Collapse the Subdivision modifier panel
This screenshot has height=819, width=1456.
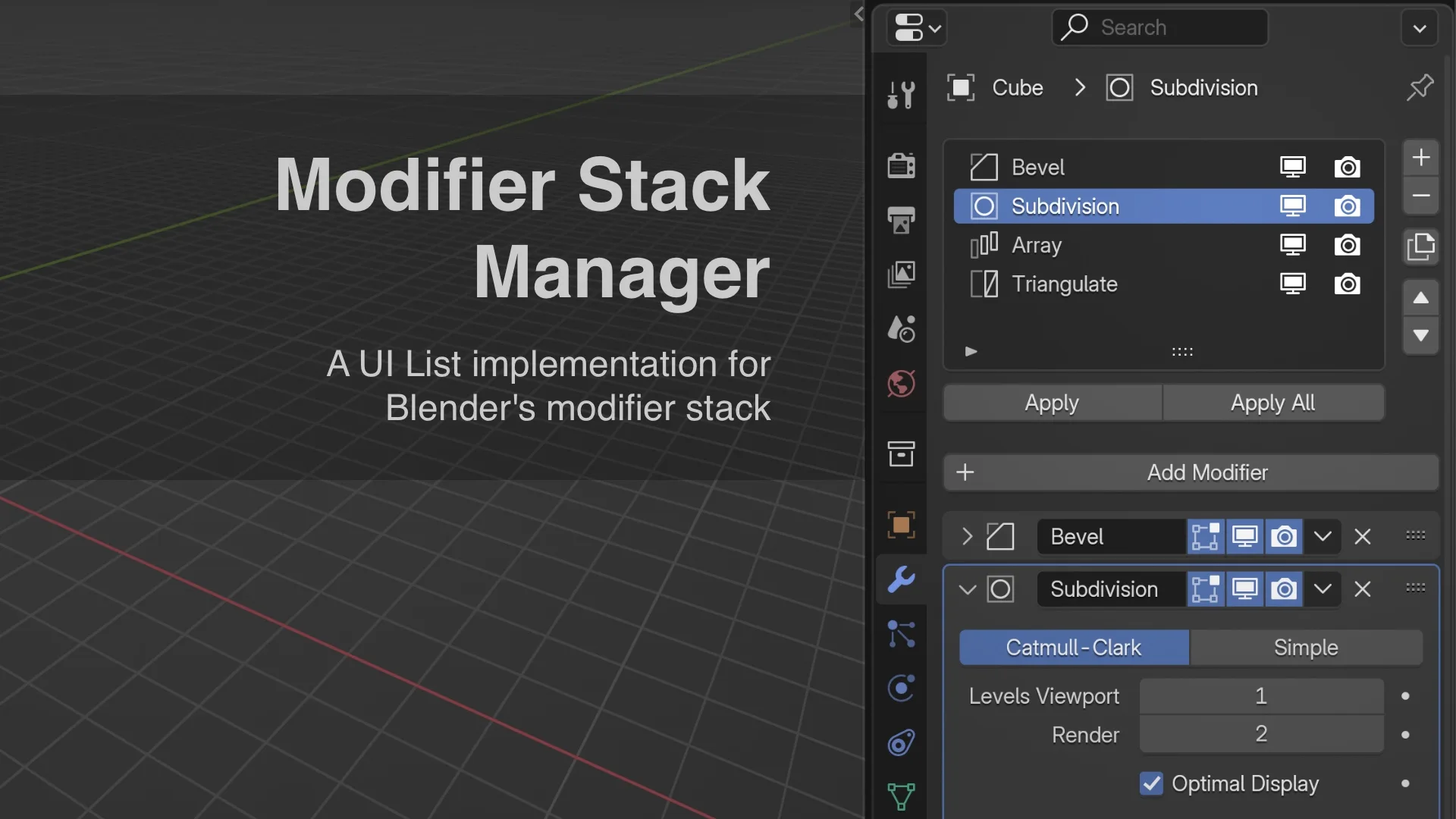tap(967, 589)
